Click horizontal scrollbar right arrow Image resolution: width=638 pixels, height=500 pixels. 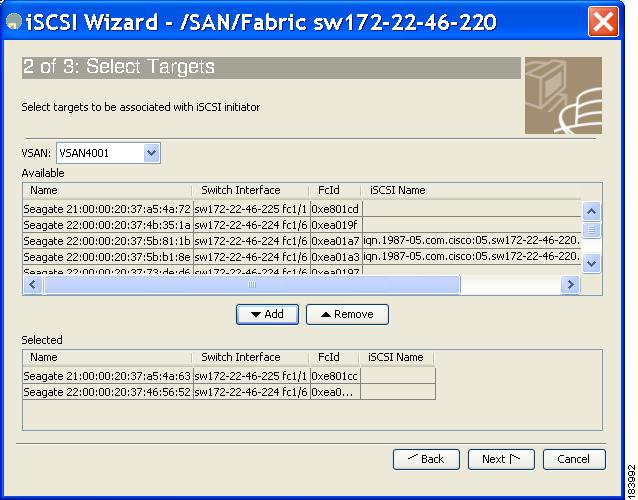(570, 284)
